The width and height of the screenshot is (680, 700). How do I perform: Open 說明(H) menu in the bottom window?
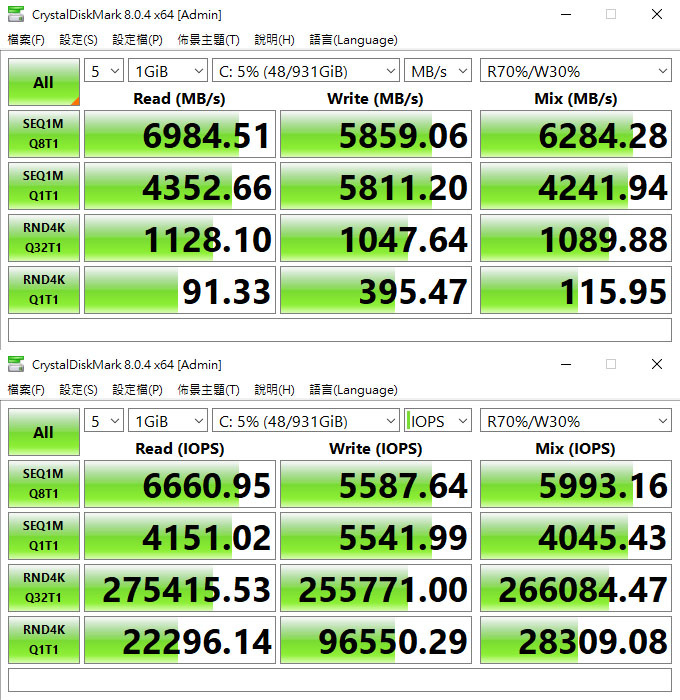275,390
